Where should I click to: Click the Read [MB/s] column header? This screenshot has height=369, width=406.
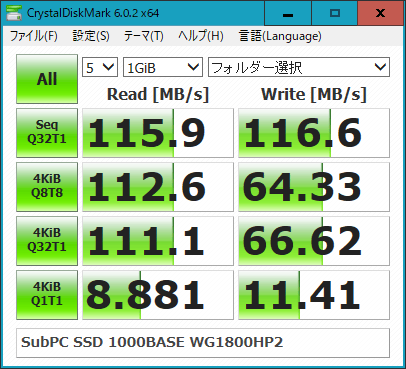pyautogui.click(x=158, y=94)
